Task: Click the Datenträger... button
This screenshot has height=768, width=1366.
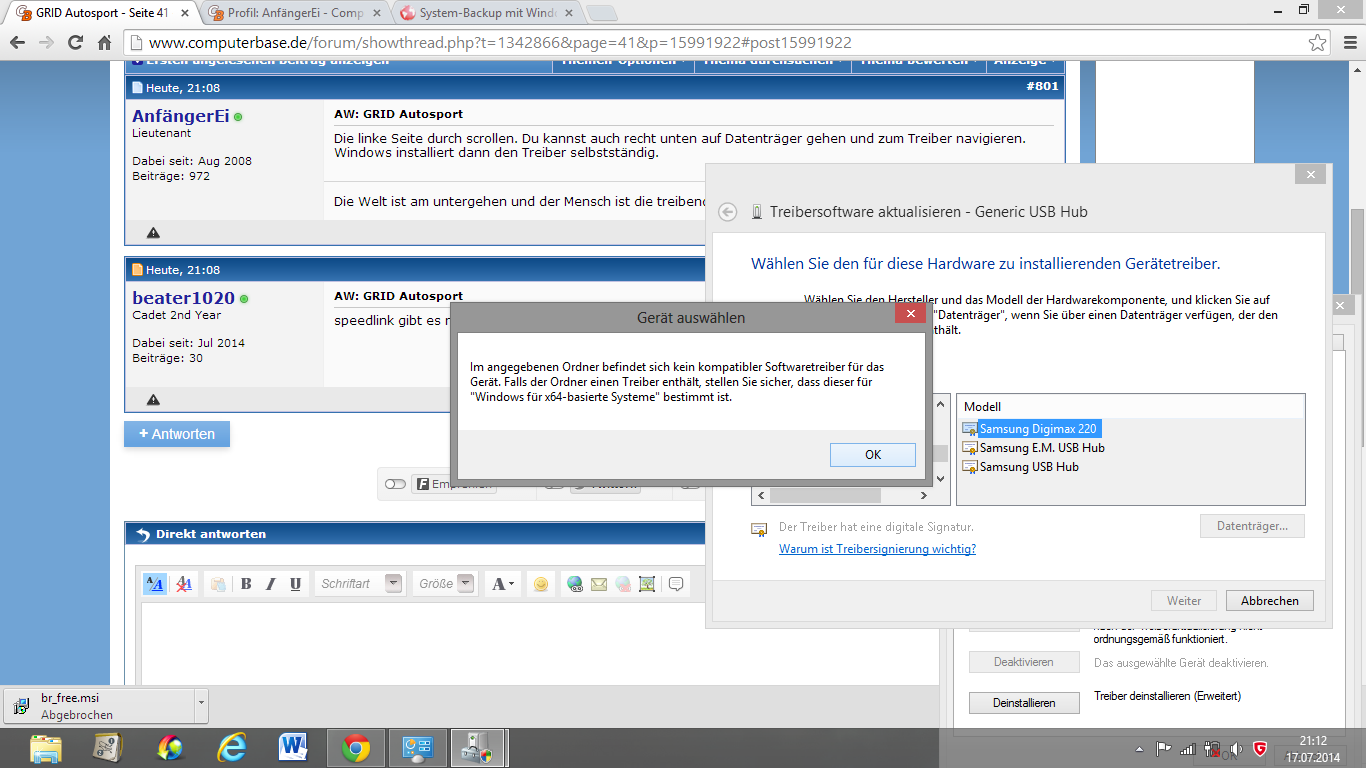Action: click(1252, 526)
